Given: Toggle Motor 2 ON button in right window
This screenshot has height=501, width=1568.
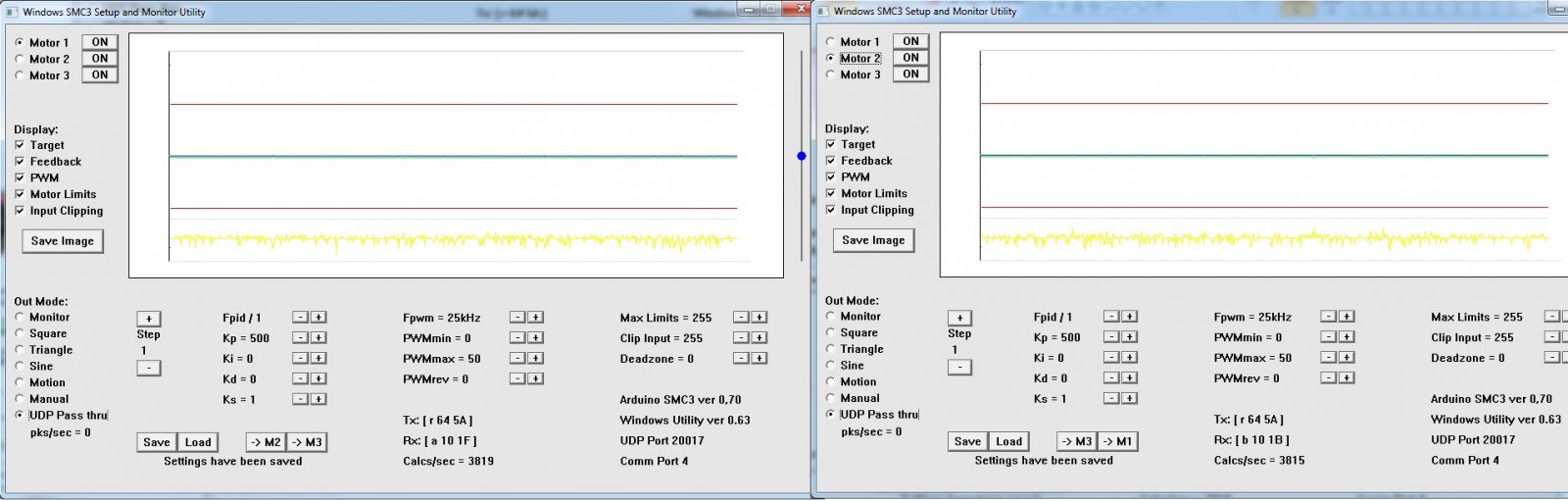Looking at the screenshot, I should 911,58.
